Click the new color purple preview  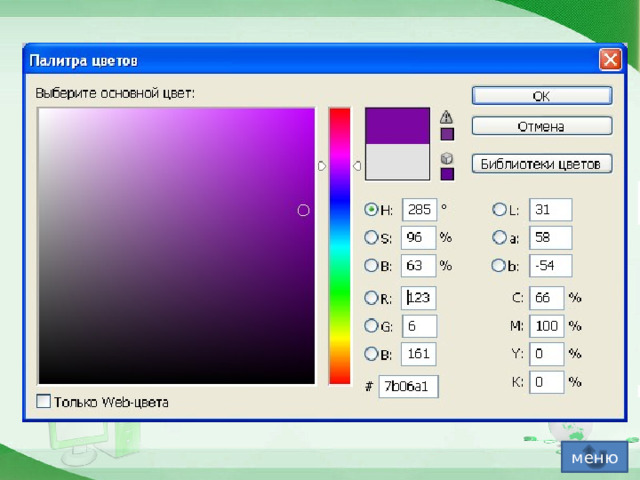[x=397, y=126]
